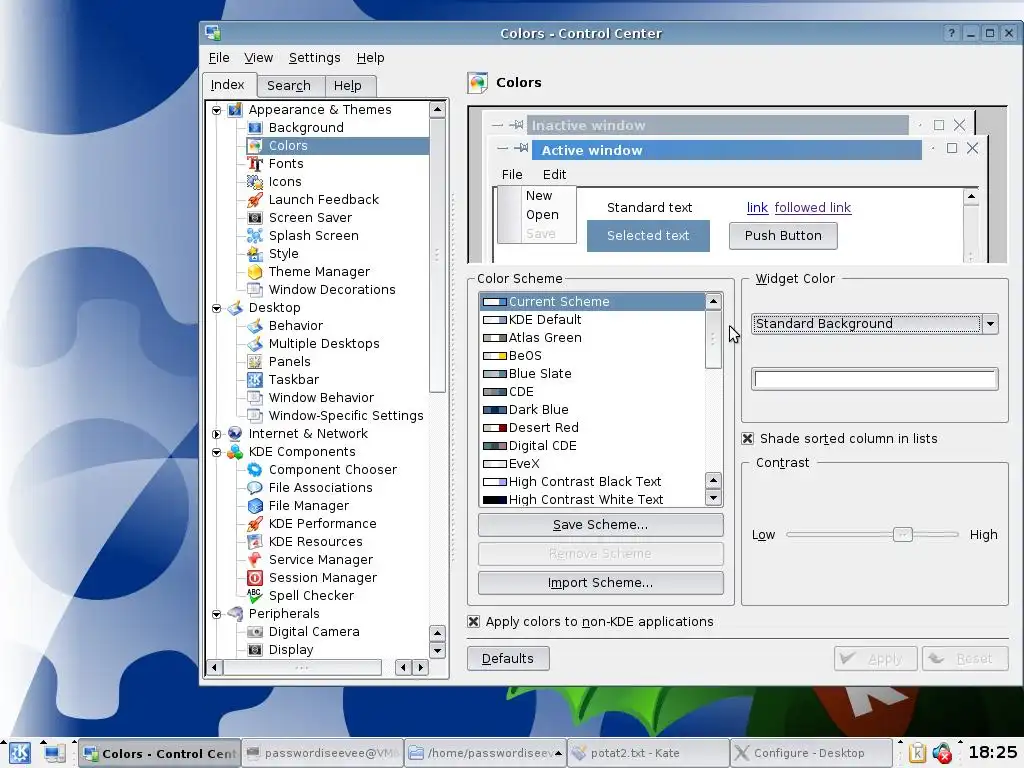Switch to the Search tab

pos(289,86)
